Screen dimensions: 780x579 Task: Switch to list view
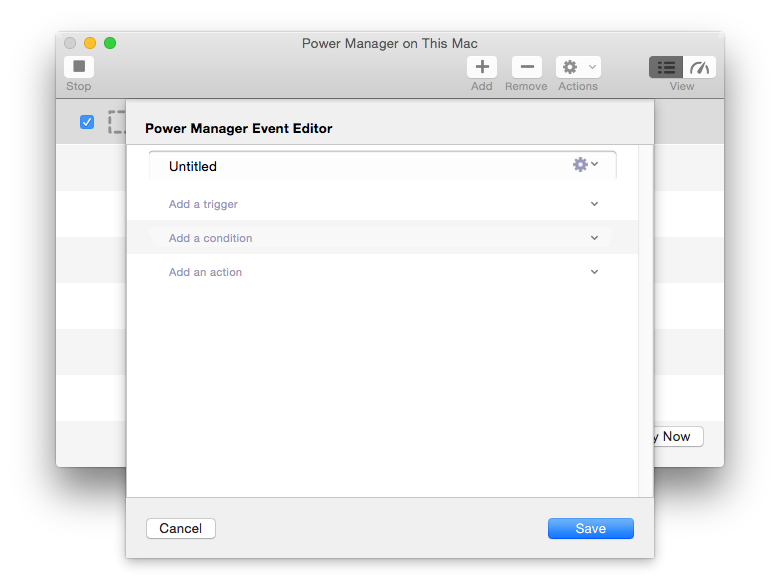(666, 67)
